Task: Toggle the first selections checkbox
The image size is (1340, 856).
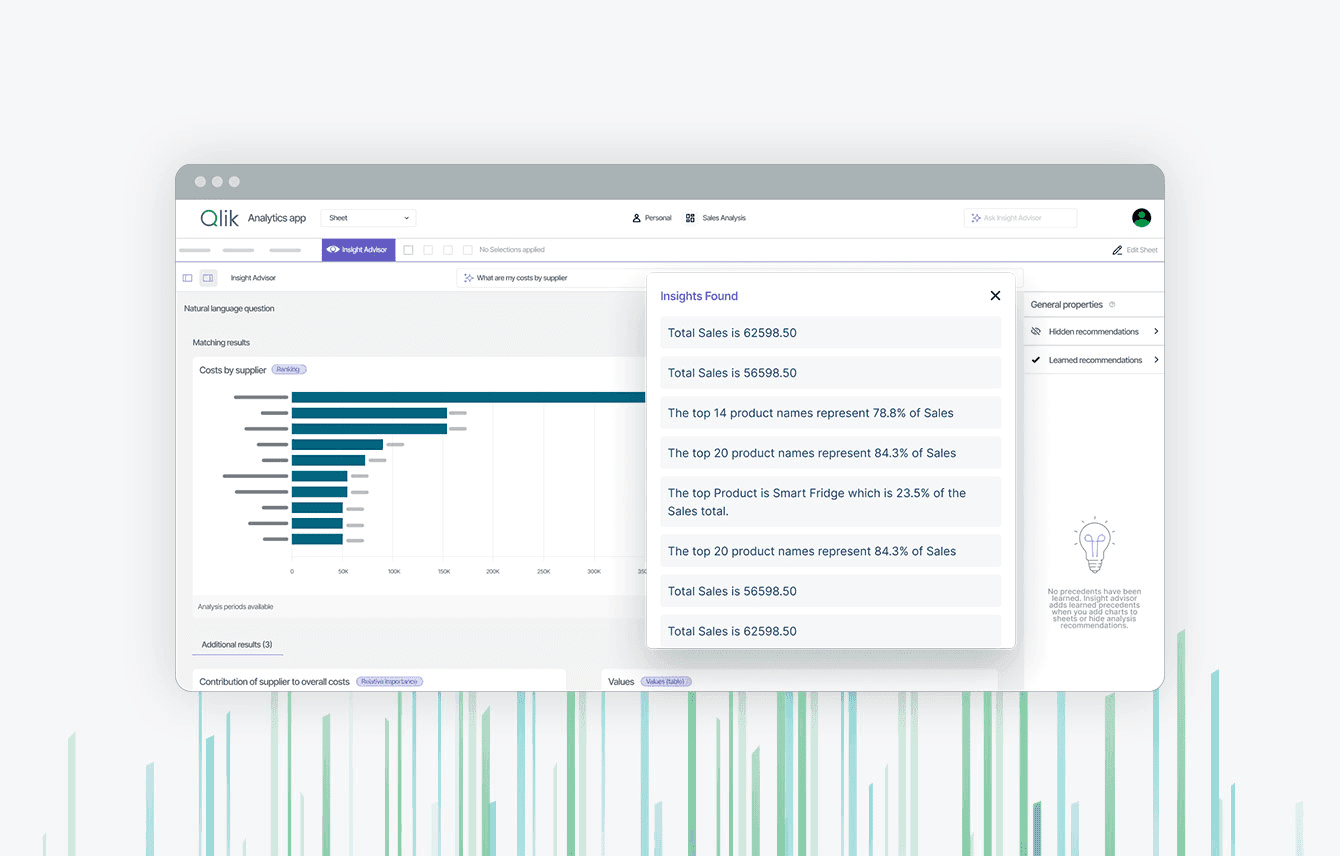Action: point(406,249)
